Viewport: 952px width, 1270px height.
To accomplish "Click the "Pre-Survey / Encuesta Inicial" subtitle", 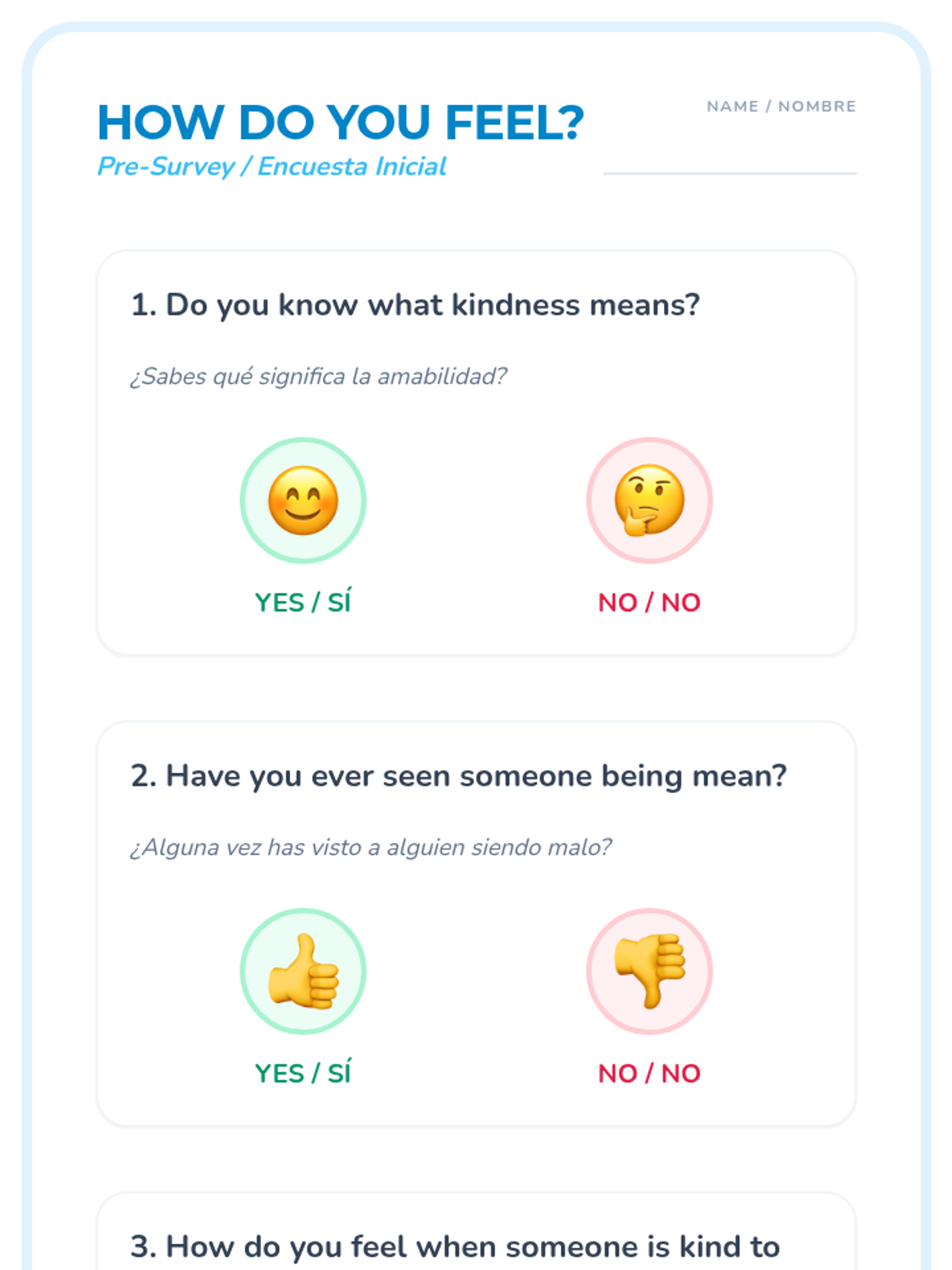I will coord(271,167).
